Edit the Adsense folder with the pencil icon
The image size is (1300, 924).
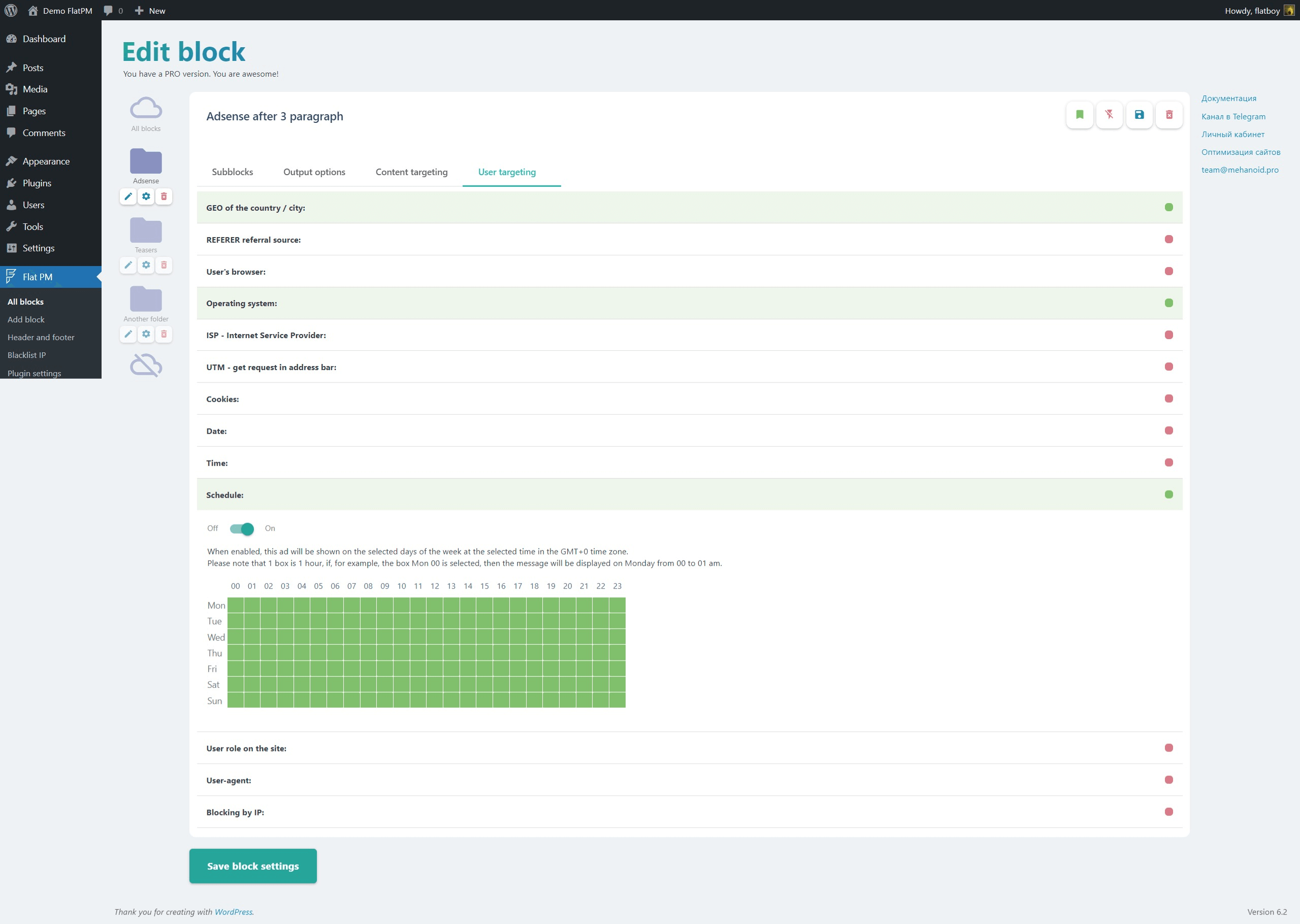128,196
